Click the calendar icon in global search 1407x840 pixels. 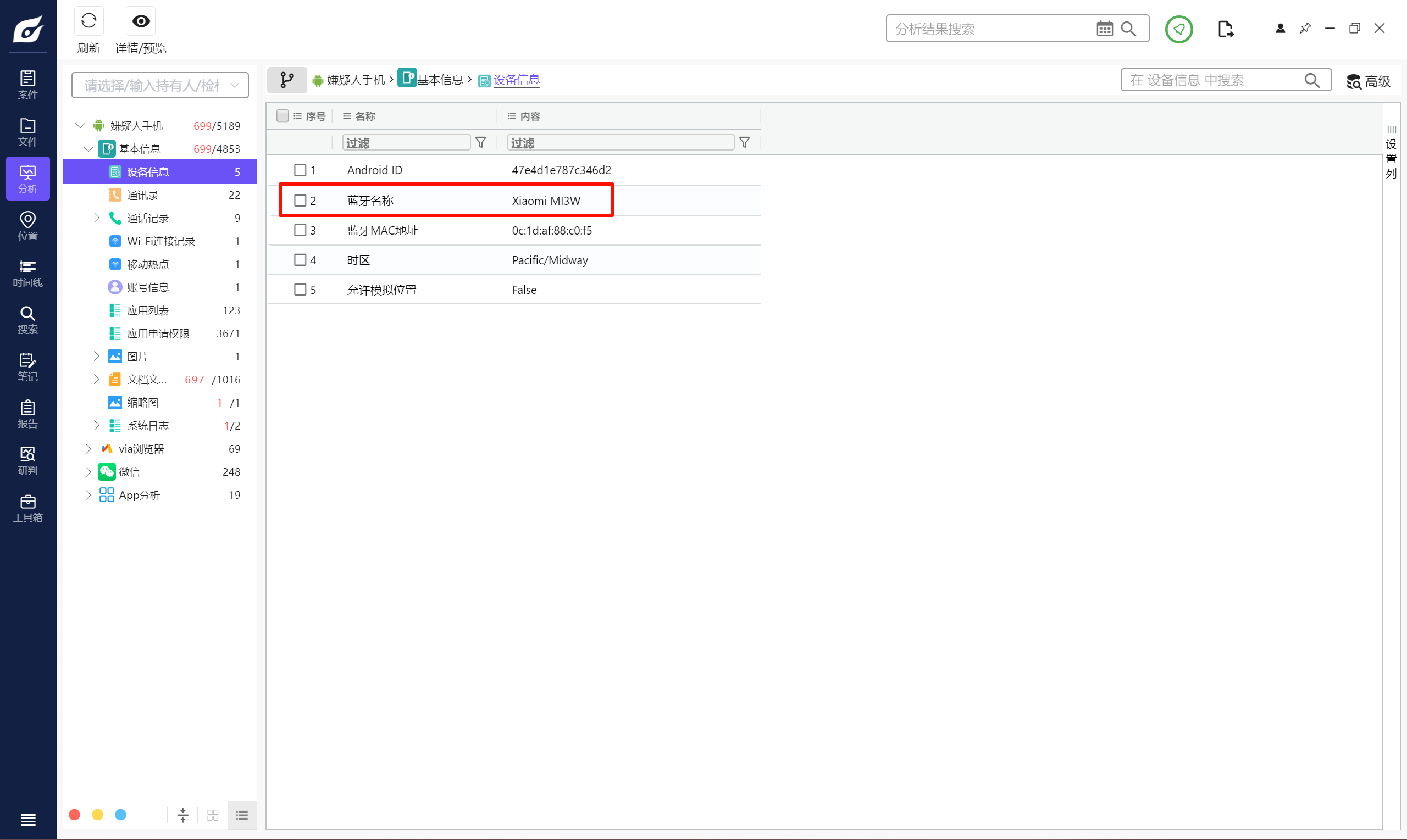point(1104,29)
